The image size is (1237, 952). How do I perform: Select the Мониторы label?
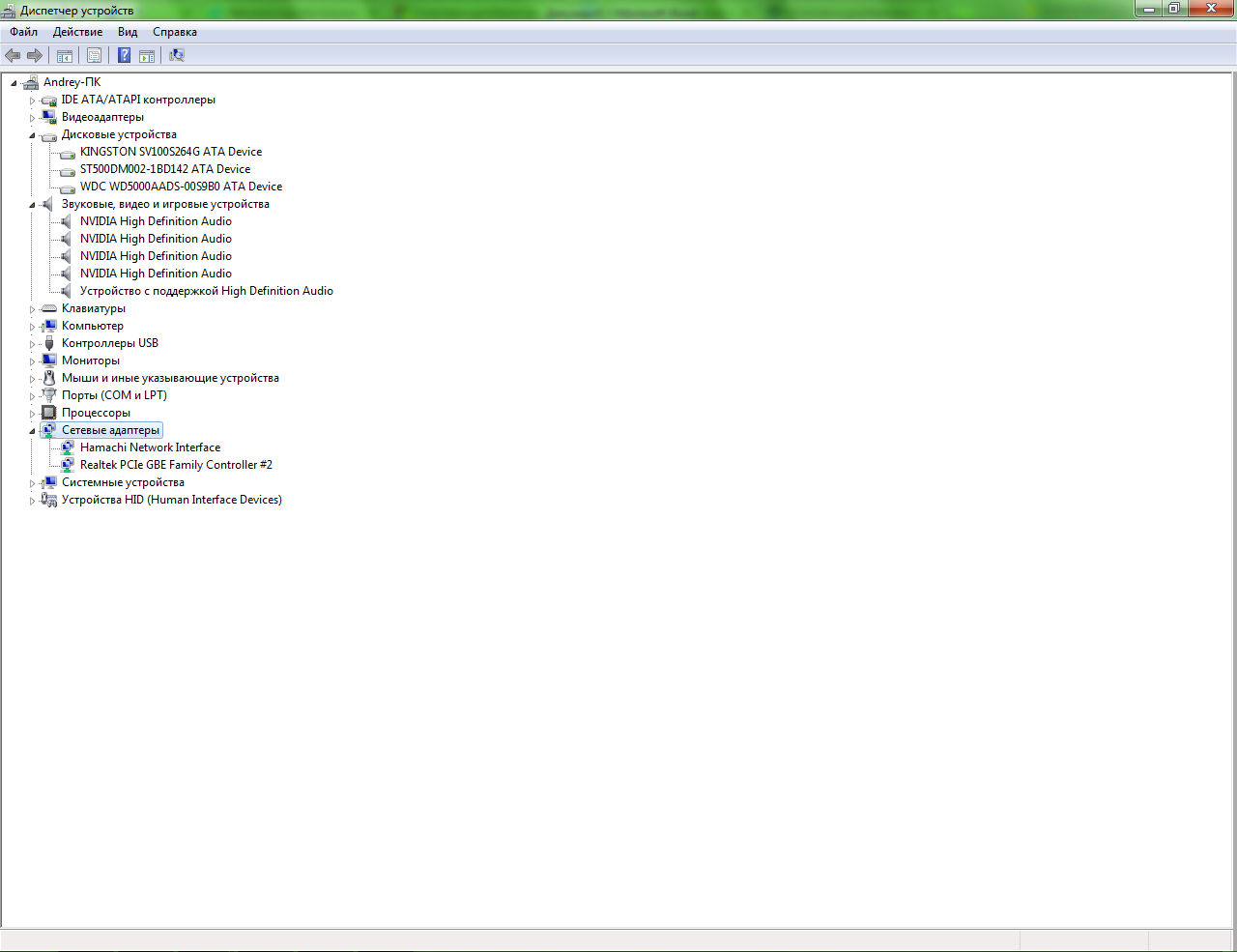click(x=91, y=361)
